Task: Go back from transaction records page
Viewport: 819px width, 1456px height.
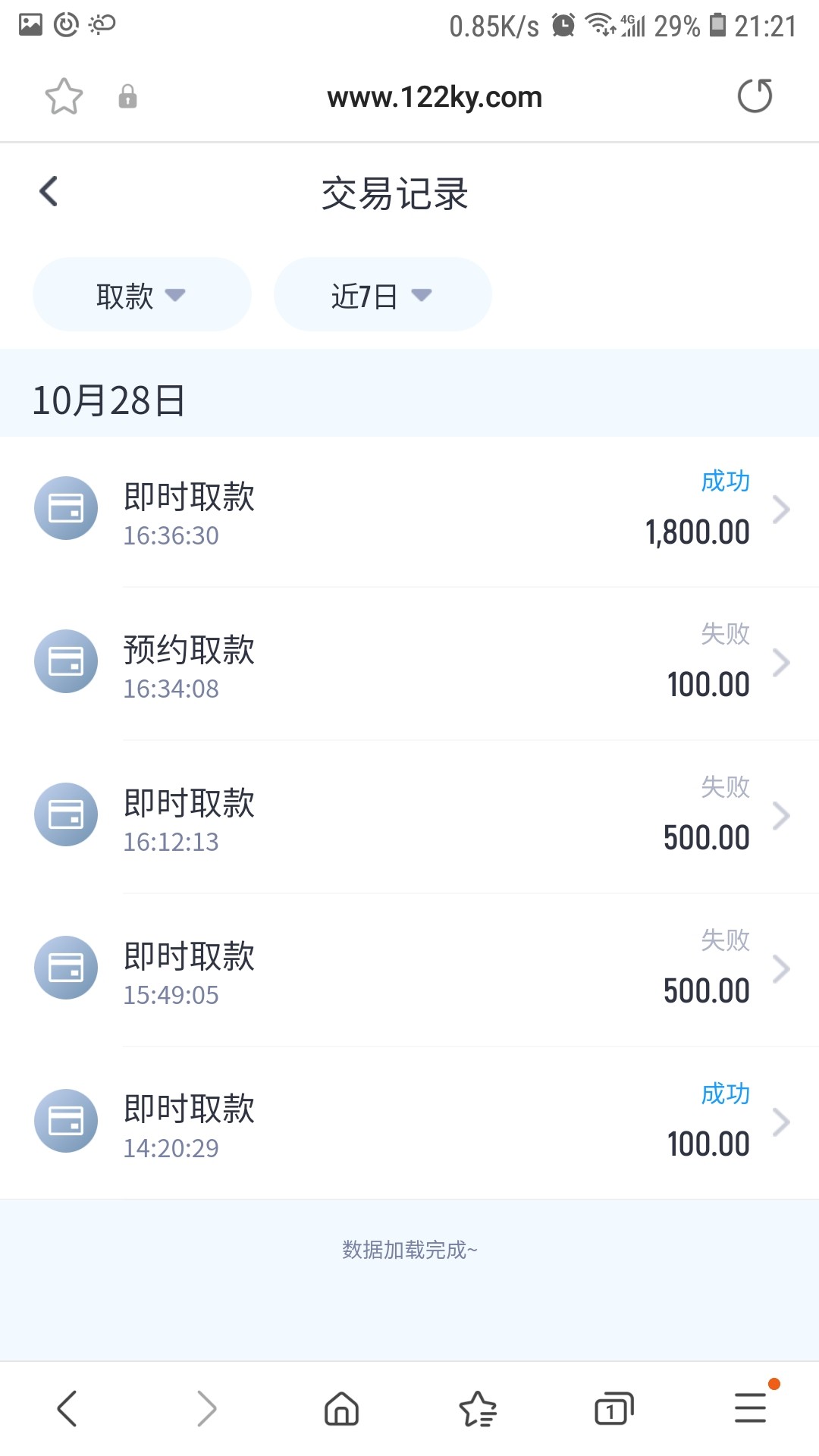Action: tap(49, 191)
